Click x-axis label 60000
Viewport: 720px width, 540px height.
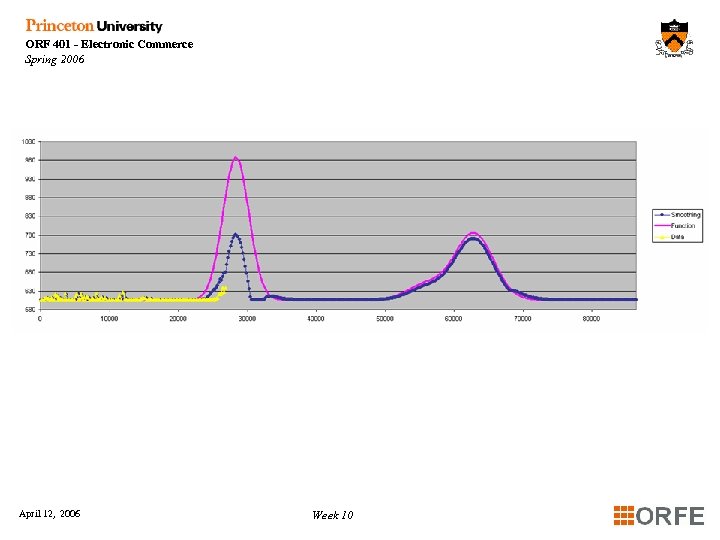tap(454, 319)
